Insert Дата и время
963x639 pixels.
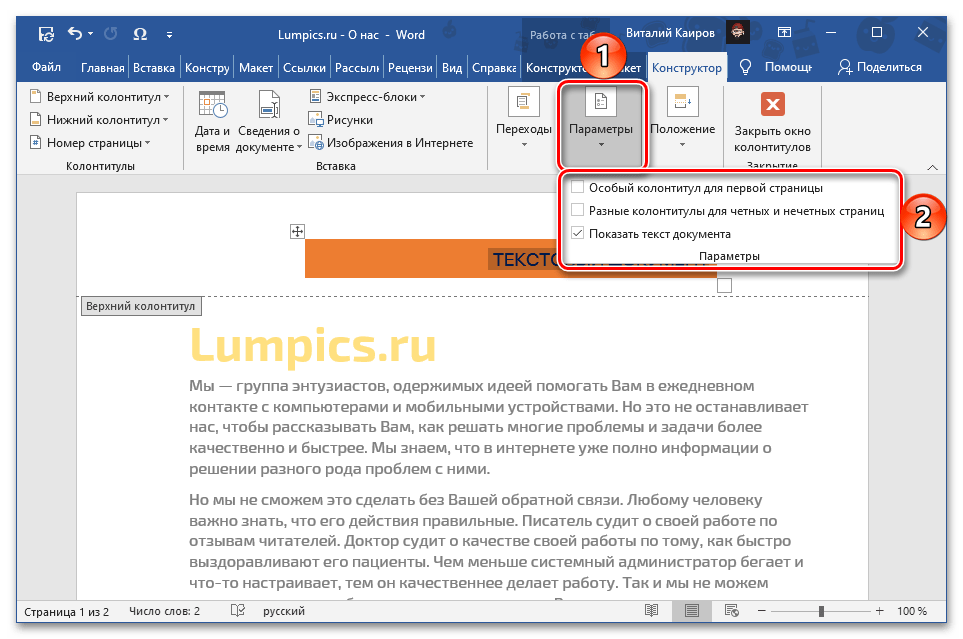(x=212, y=121)
